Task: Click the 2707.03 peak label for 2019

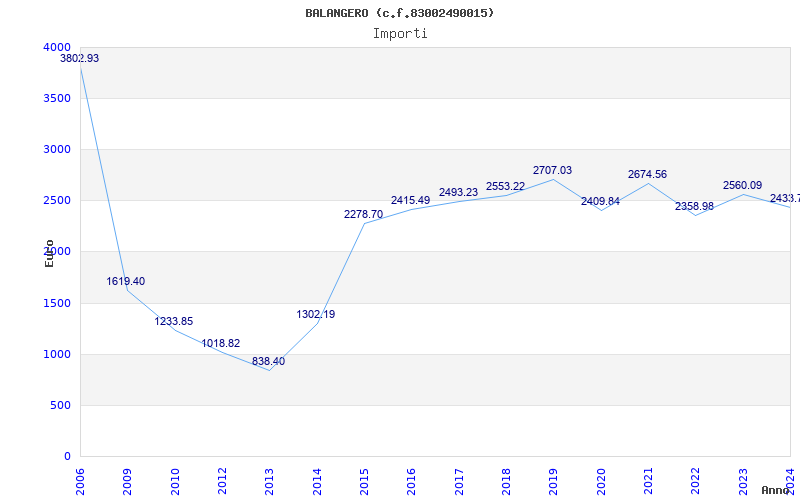Action: [552, 171]
